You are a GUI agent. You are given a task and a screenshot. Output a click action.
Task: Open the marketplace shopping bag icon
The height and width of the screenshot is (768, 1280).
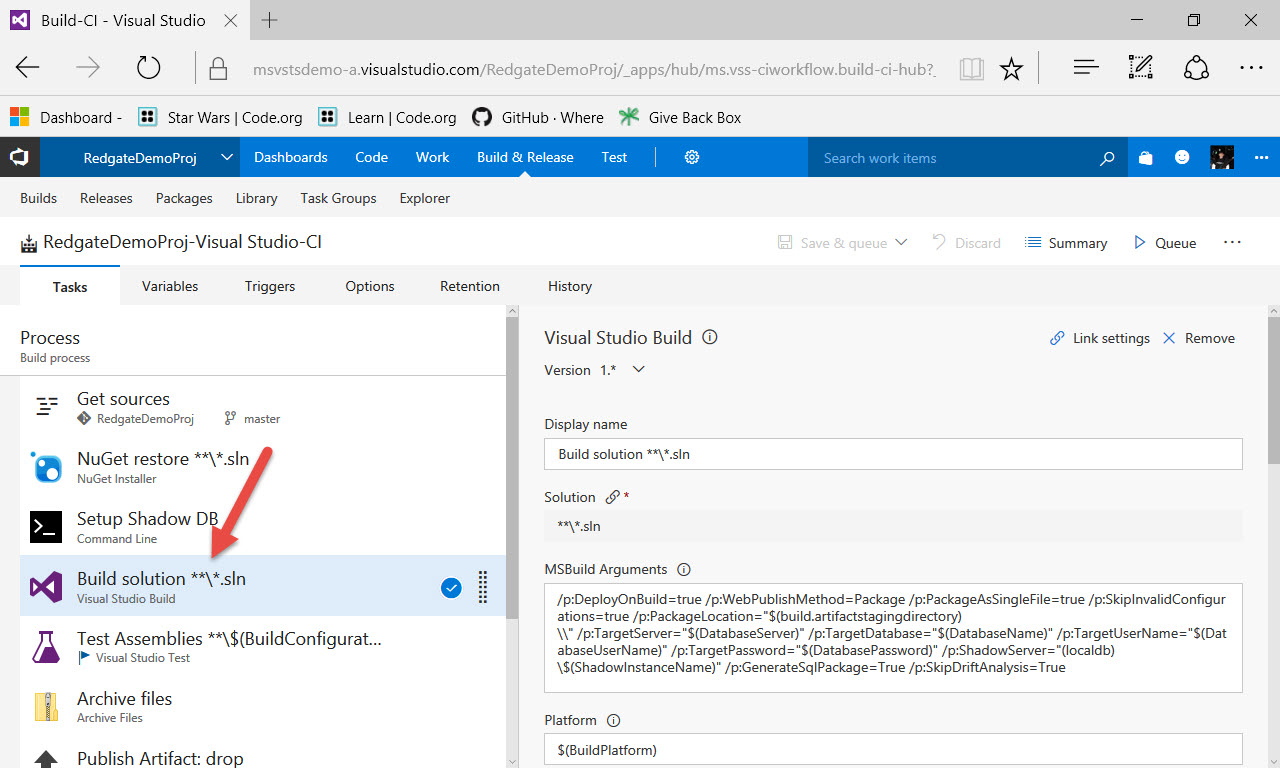(1146, 157)
